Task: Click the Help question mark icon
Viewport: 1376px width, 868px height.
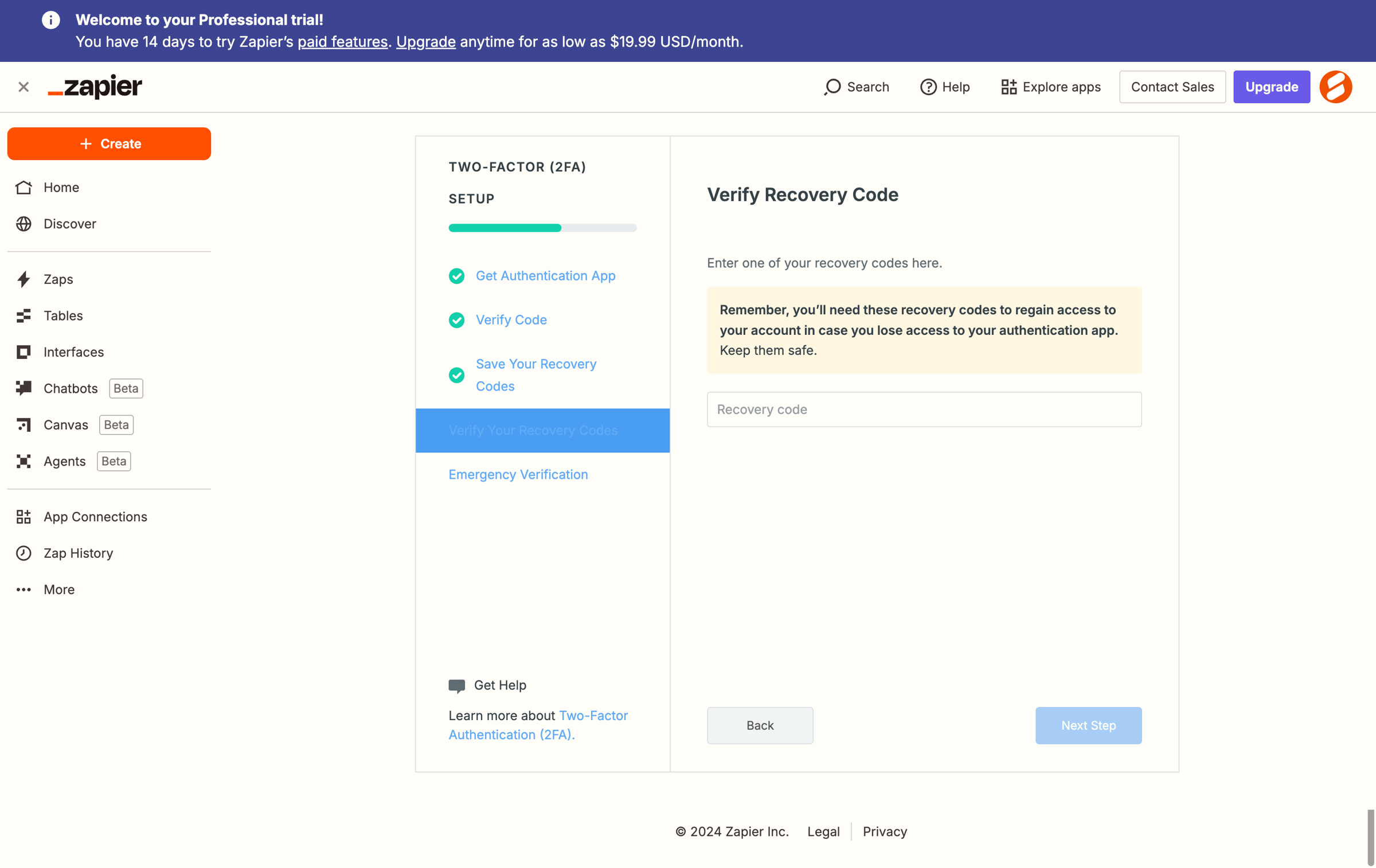Action: [928, 87]
